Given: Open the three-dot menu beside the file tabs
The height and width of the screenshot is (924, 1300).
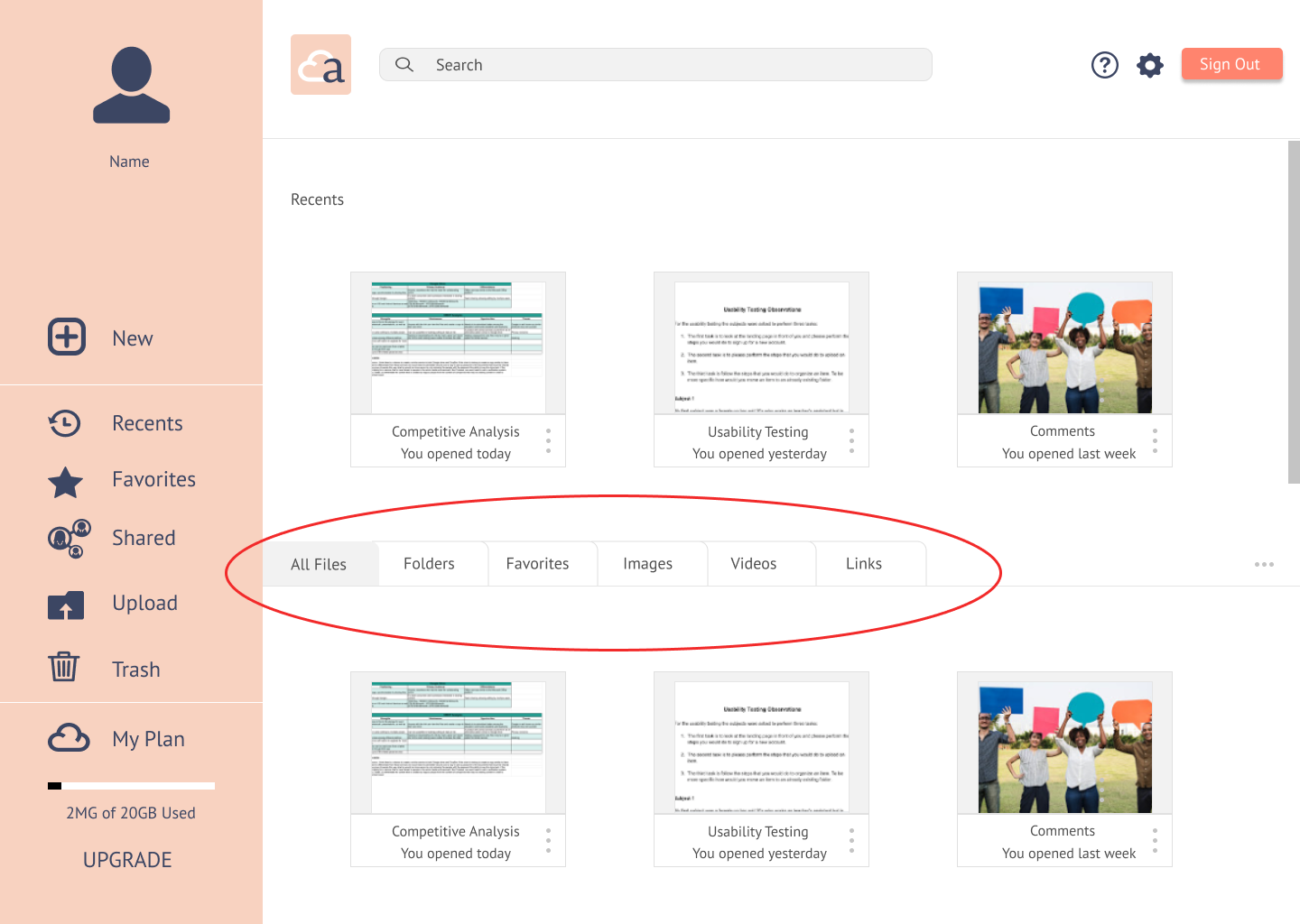Looking at the screenshot, I should pos(1264,564).
